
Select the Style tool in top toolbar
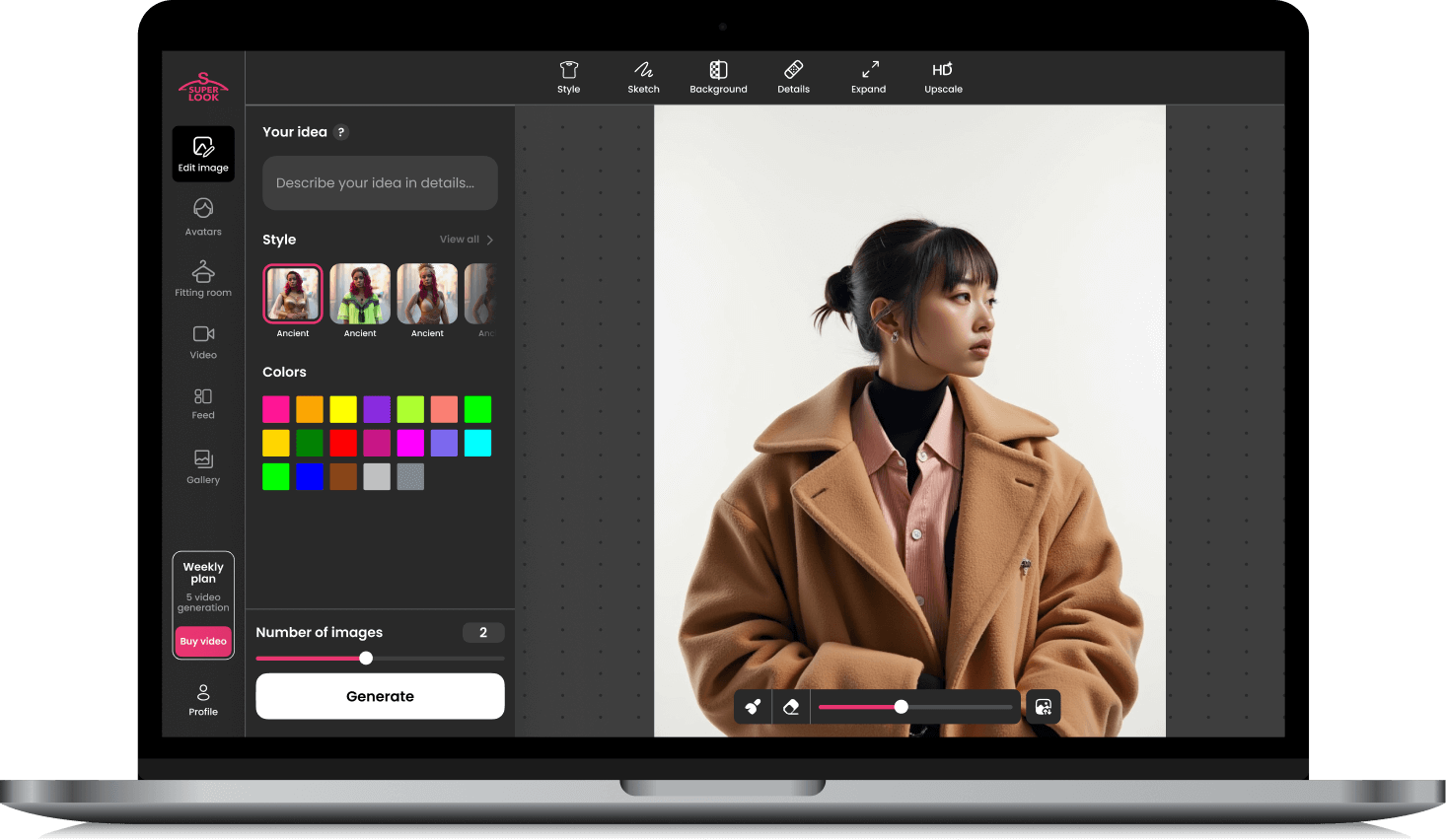tap(568, 77)
